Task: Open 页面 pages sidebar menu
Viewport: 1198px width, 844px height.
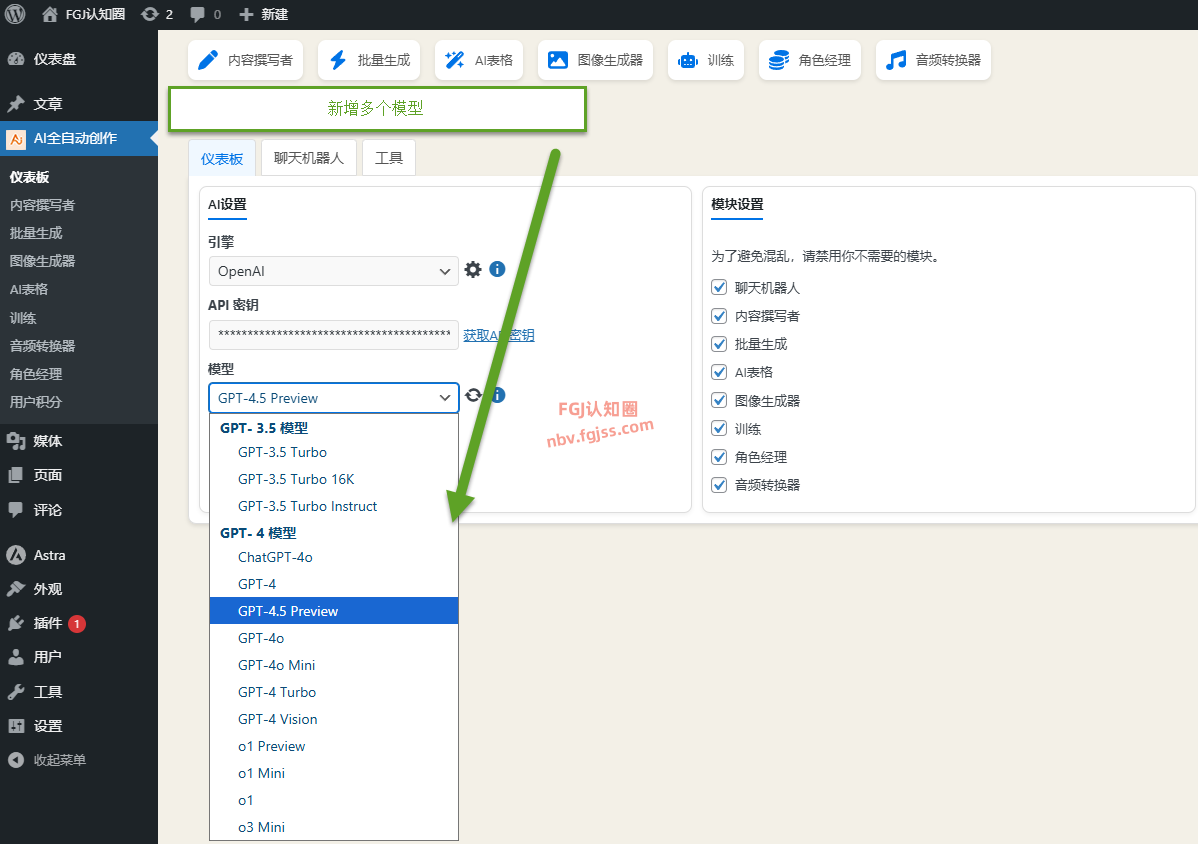Action: [x=79, y=475]
